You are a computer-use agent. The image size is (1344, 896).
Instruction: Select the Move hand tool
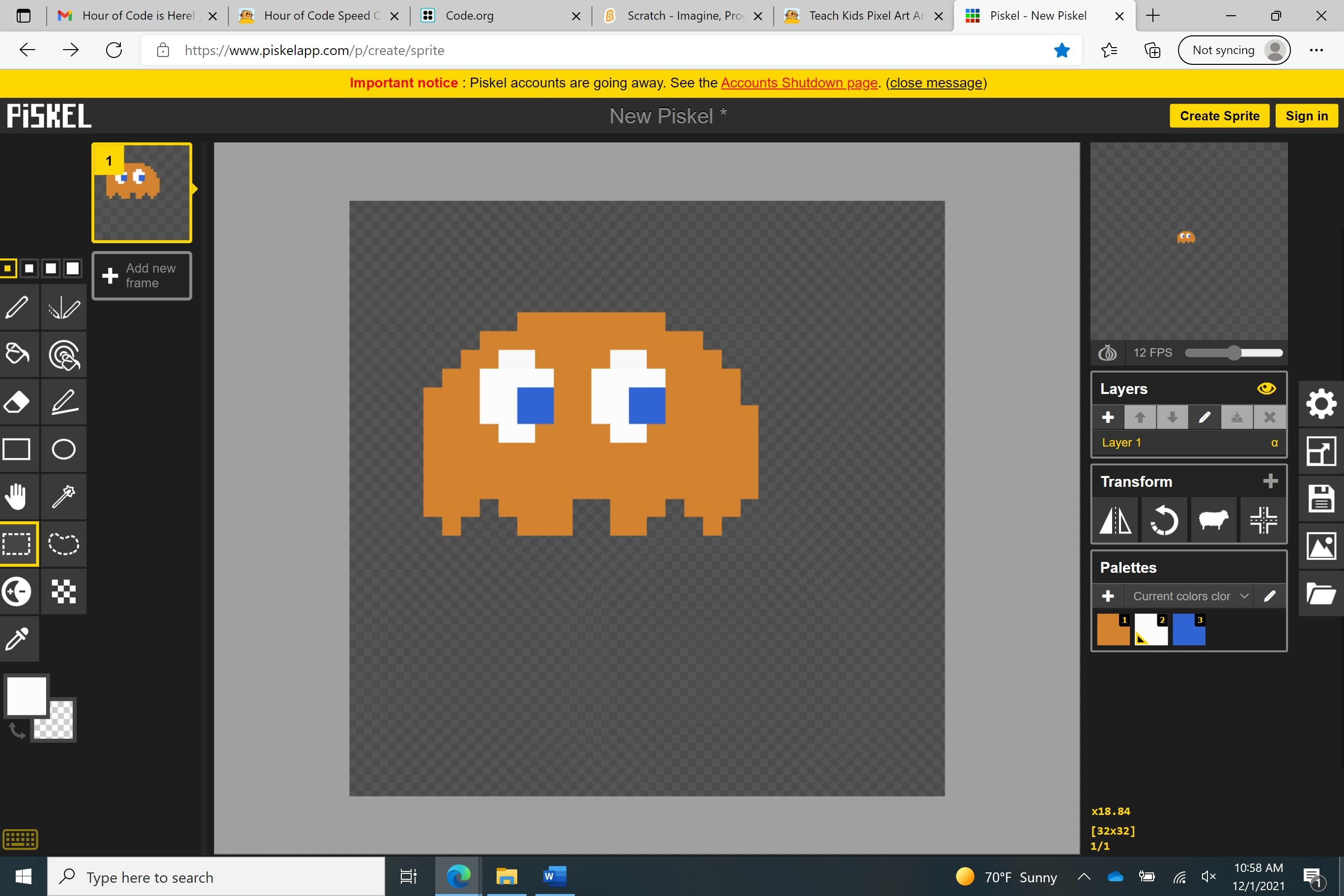pyautogui.click(x=17, y=496)
